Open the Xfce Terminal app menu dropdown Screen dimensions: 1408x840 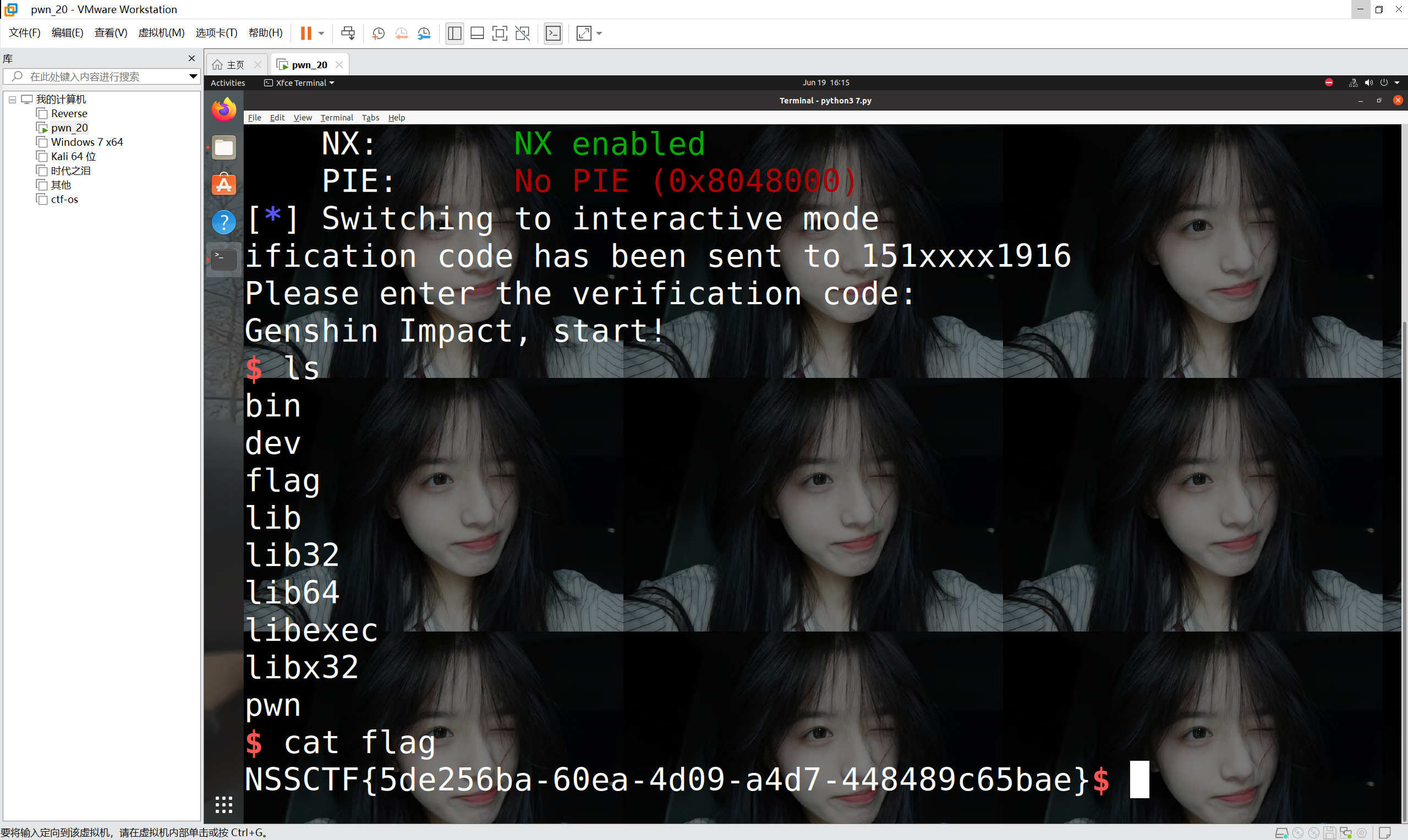(299, 83)
